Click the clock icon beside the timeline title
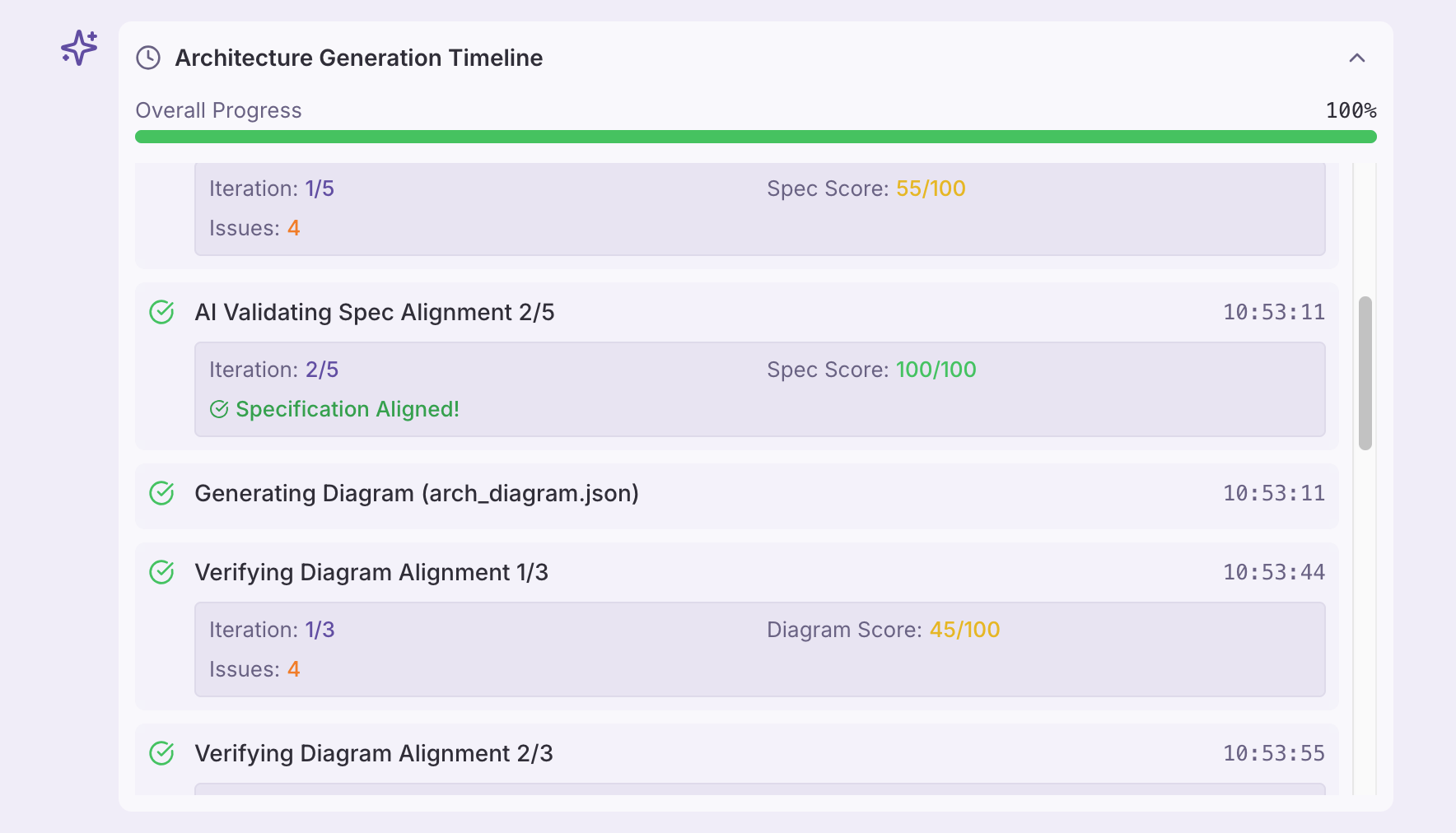This screenshot has height=833, width=1456. point(148,58)
